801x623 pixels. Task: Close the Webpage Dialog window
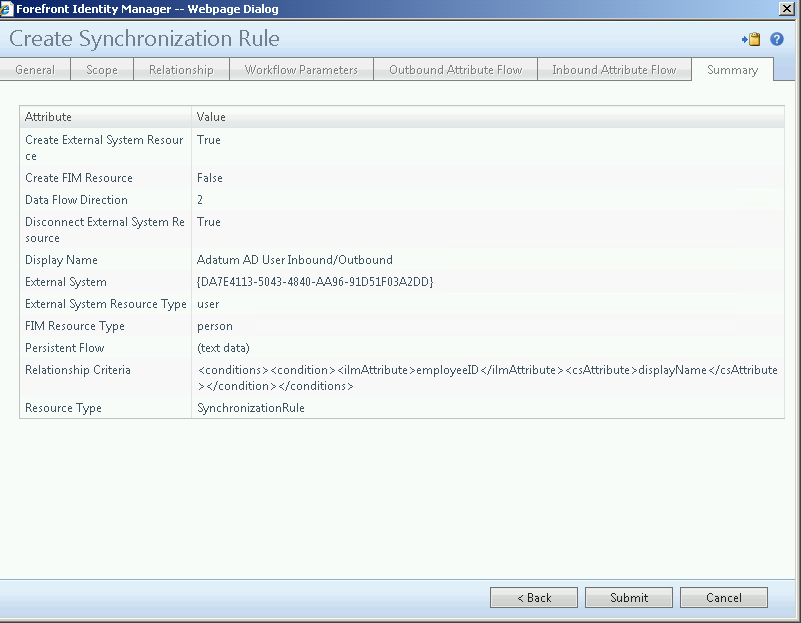(786, 9)
